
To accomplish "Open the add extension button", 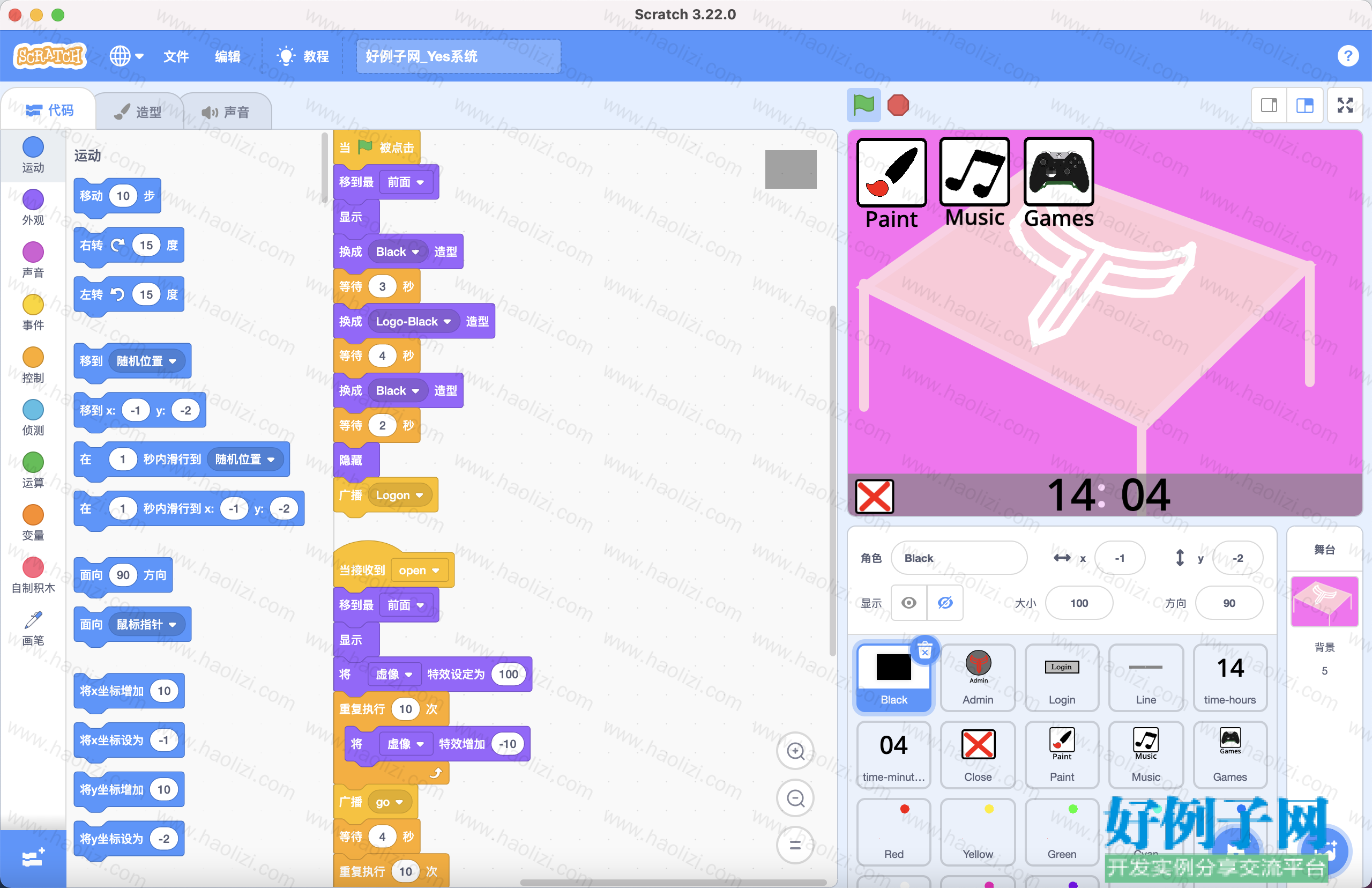I will (33, 859).
